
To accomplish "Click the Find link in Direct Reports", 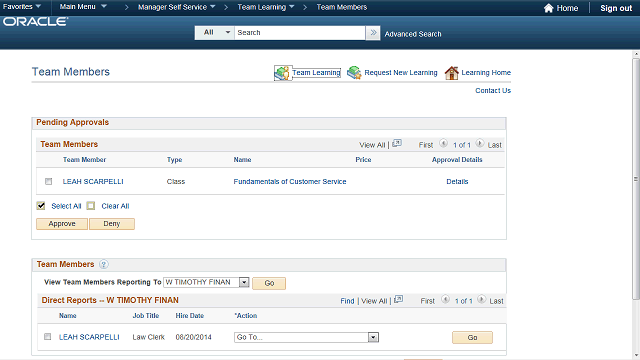I will (x=347, y=301).
